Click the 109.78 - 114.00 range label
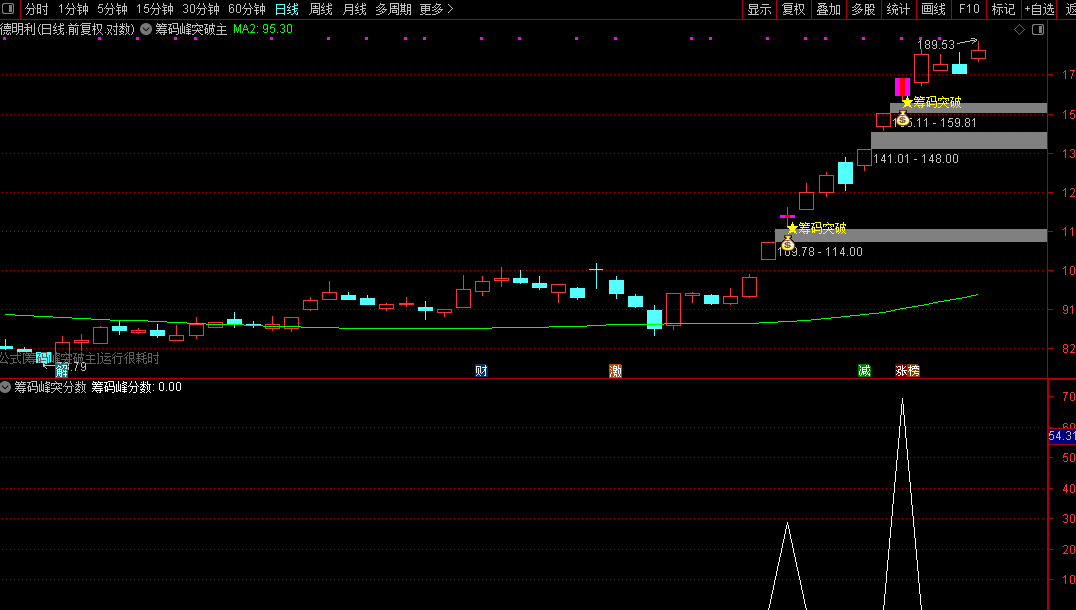1076x610 pixels. [x=820, y=252]
